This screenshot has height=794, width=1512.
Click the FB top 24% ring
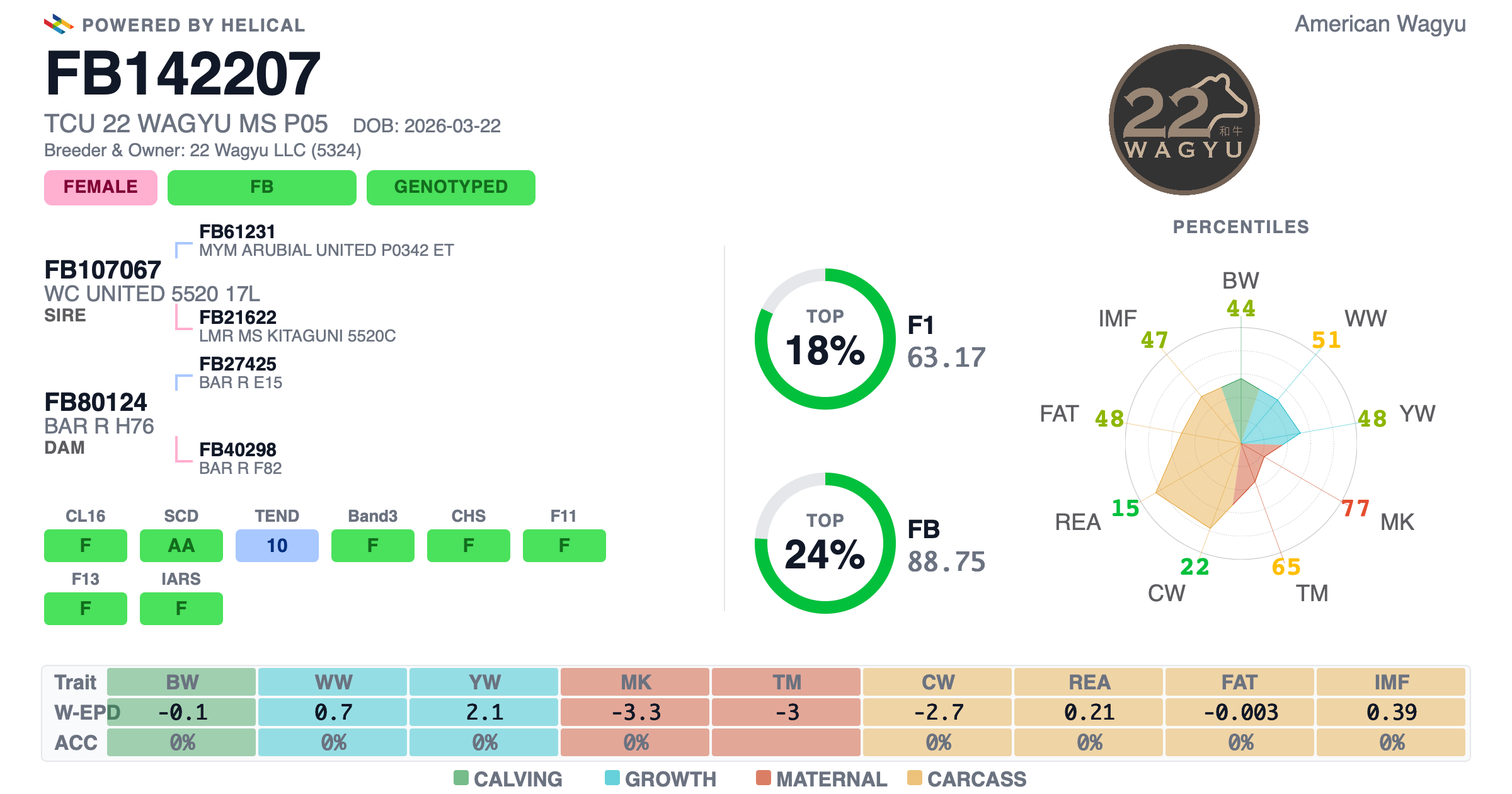pos(825,543)
